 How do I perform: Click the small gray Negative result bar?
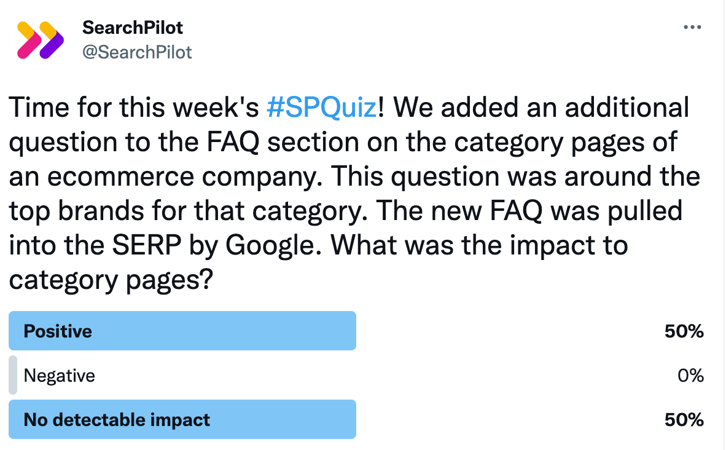point(13,376)
